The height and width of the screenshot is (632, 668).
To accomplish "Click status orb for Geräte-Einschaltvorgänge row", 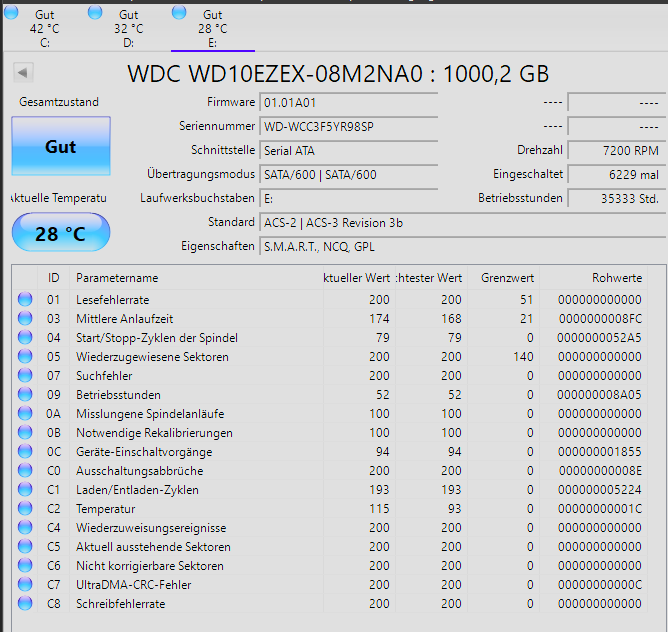I will click(x=25, y=451).
